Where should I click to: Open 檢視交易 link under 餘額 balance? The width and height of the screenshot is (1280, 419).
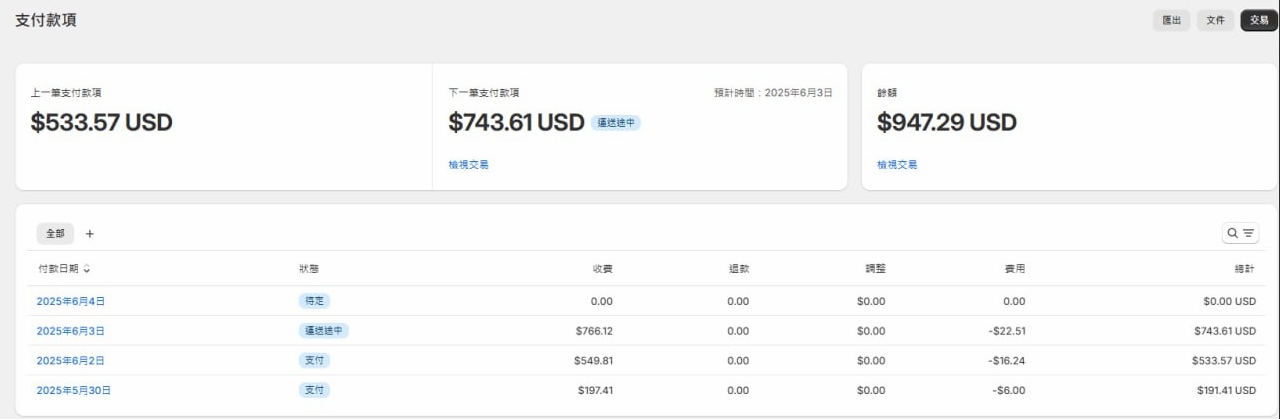[x=897, y=165]
